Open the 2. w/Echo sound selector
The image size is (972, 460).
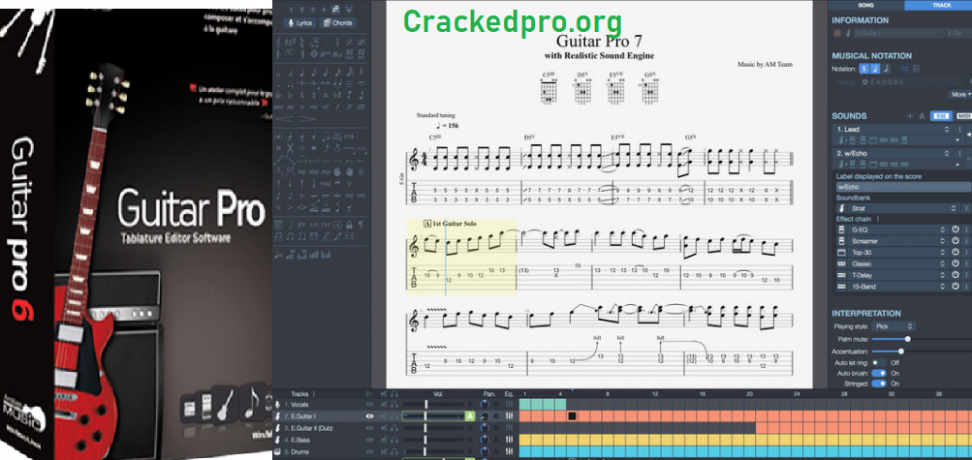947,153
